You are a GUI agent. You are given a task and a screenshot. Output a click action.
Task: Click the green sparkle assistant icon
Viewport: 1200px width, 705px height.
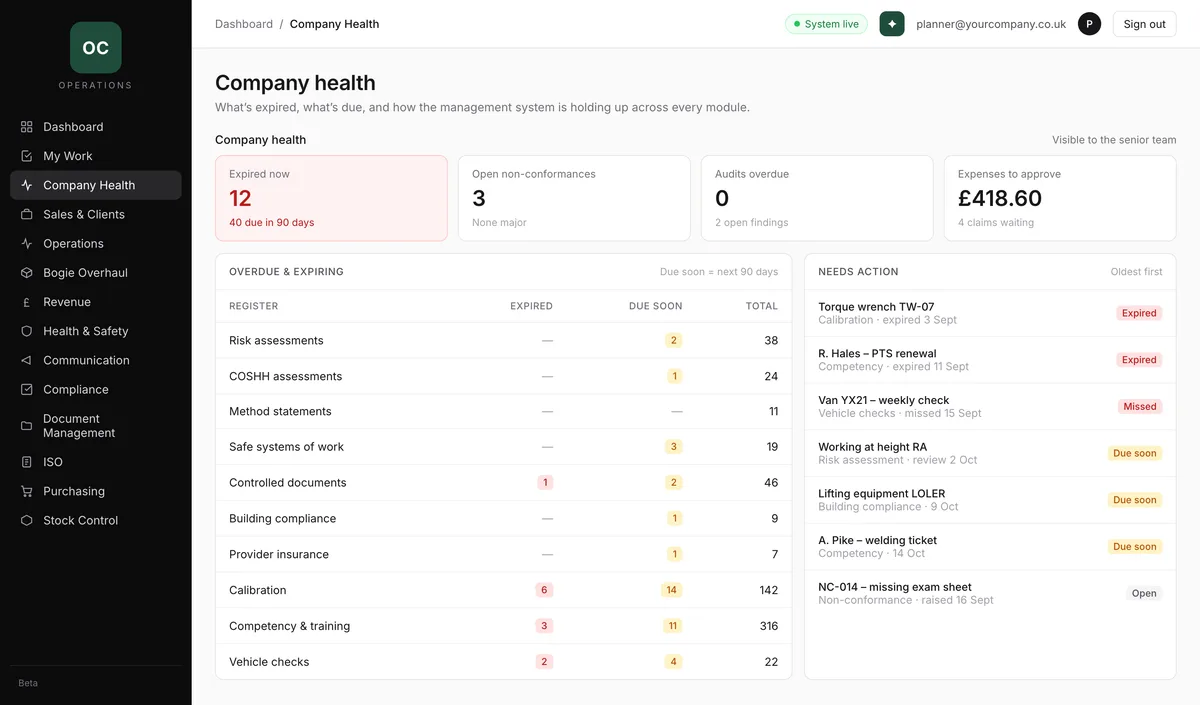coord(892,24)
